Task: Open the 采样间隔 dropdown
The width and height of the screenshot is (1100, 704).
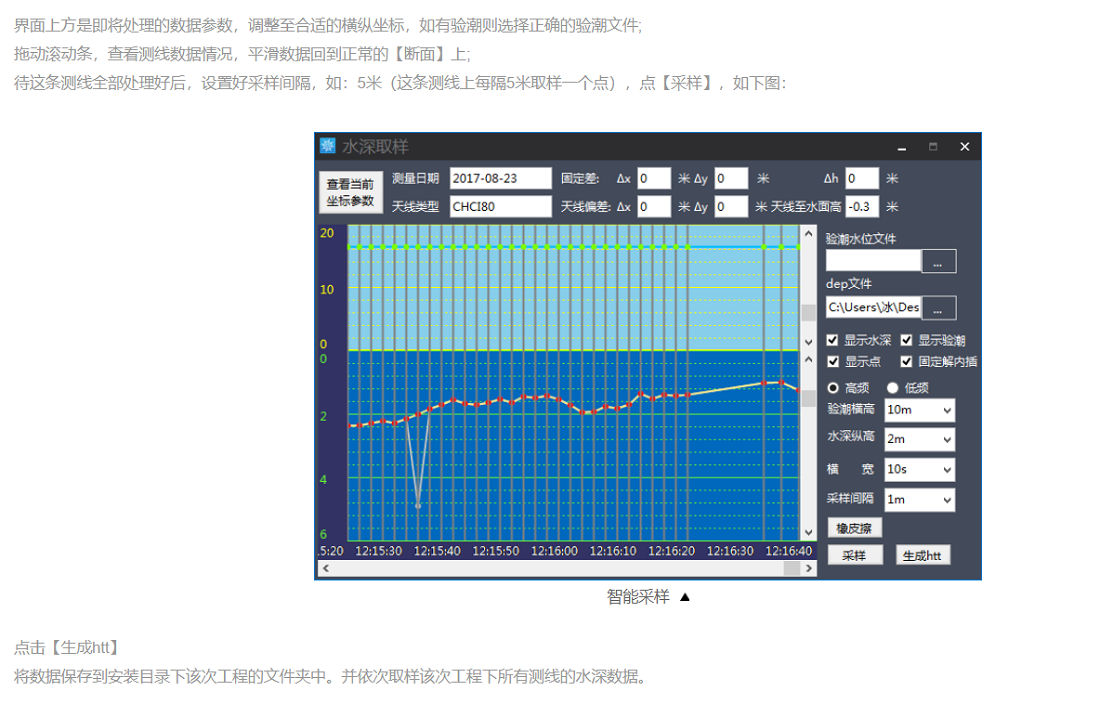Action: click(920, 500)
